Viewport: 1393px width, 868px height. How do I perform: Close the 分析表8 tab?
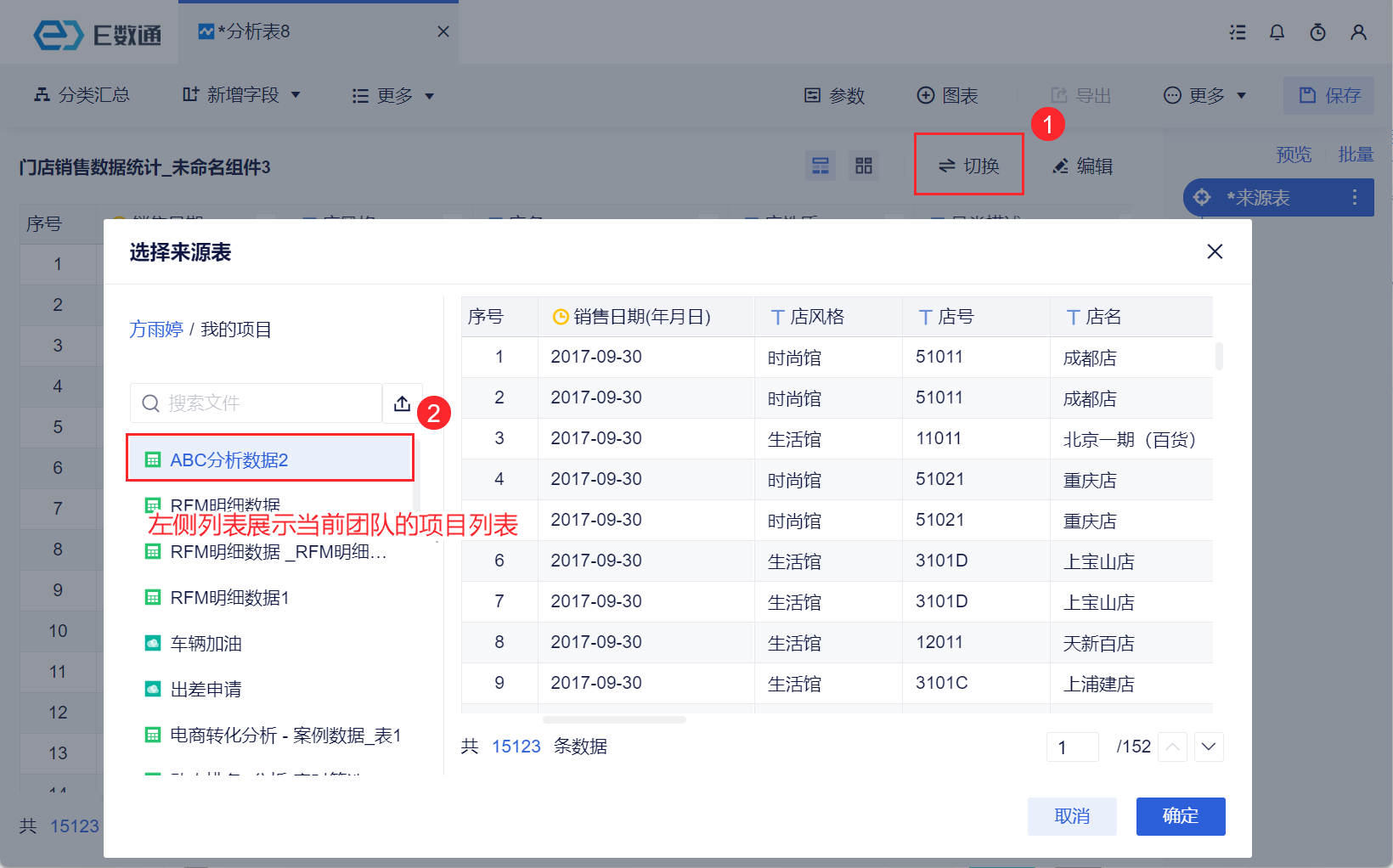tap(443, 31)
